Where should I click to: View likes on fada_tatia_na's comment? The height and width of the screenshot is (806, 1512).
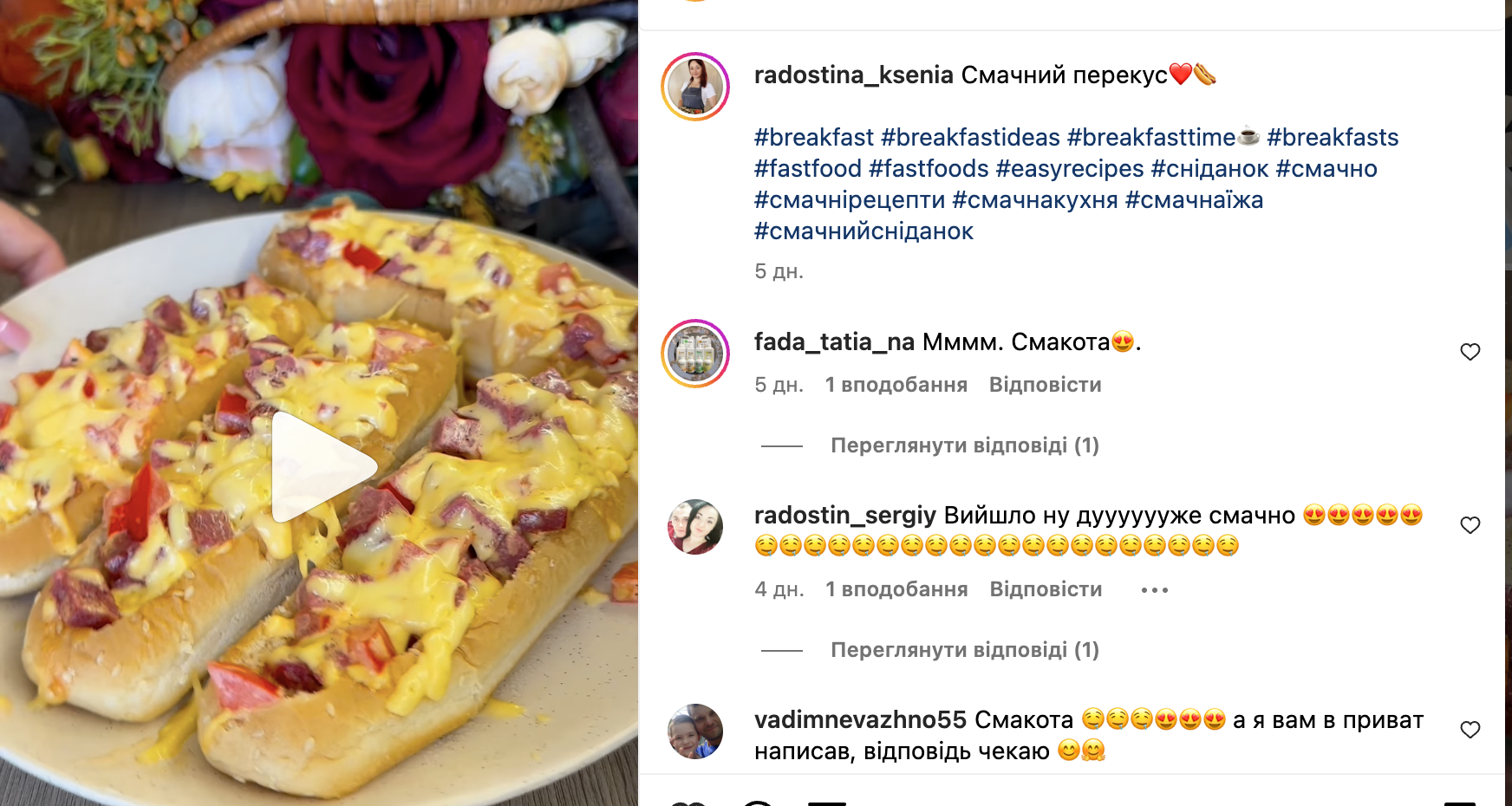coord(896,385)
